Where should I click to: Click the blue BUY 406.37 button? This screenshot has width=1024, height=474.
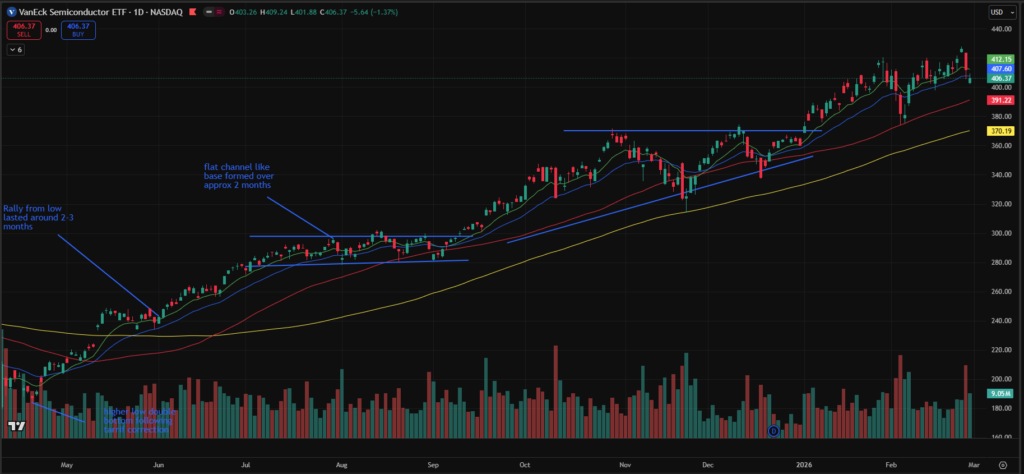(77, 30)
